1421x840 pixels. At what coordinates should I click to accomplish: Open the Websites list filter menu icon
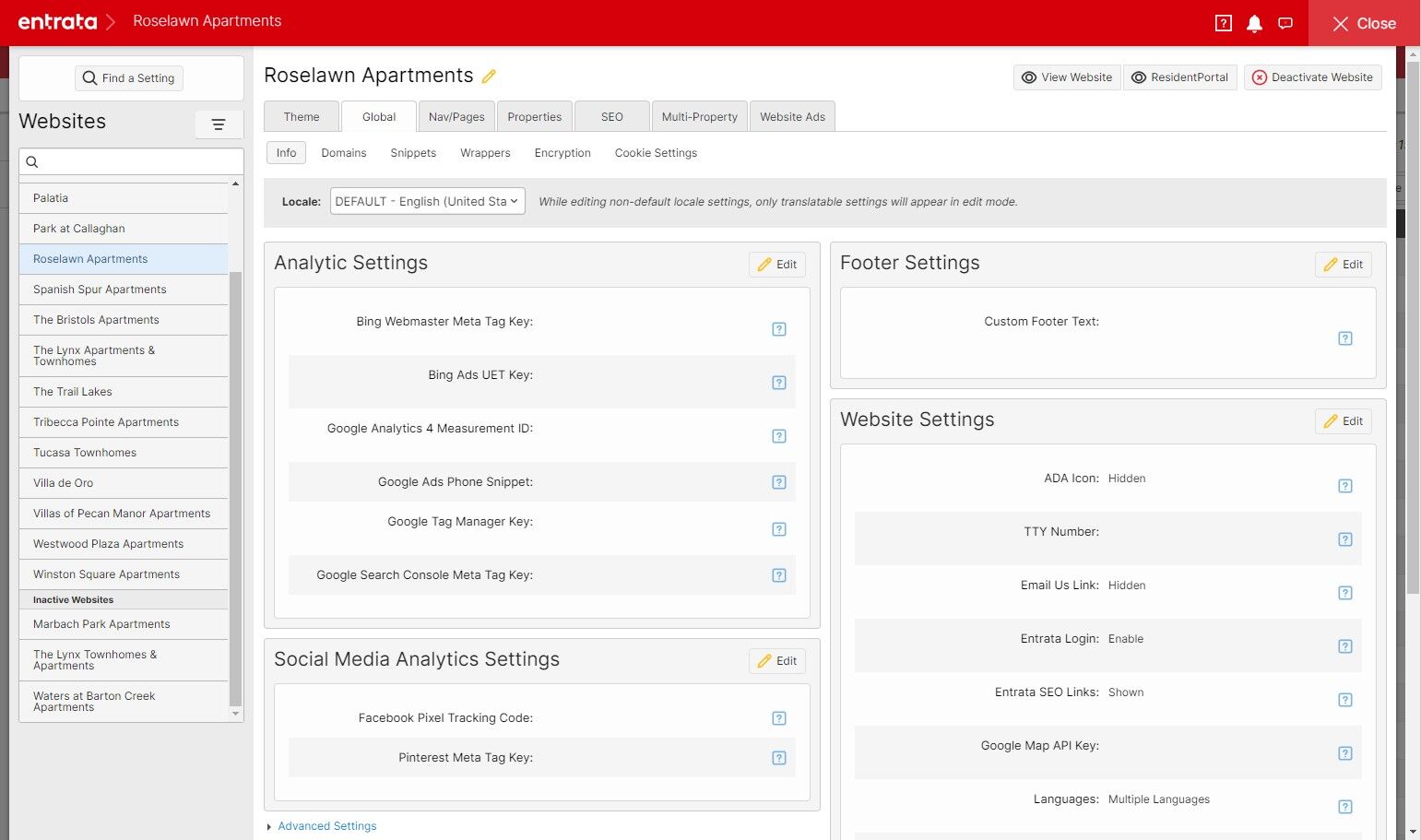point(219,124)
